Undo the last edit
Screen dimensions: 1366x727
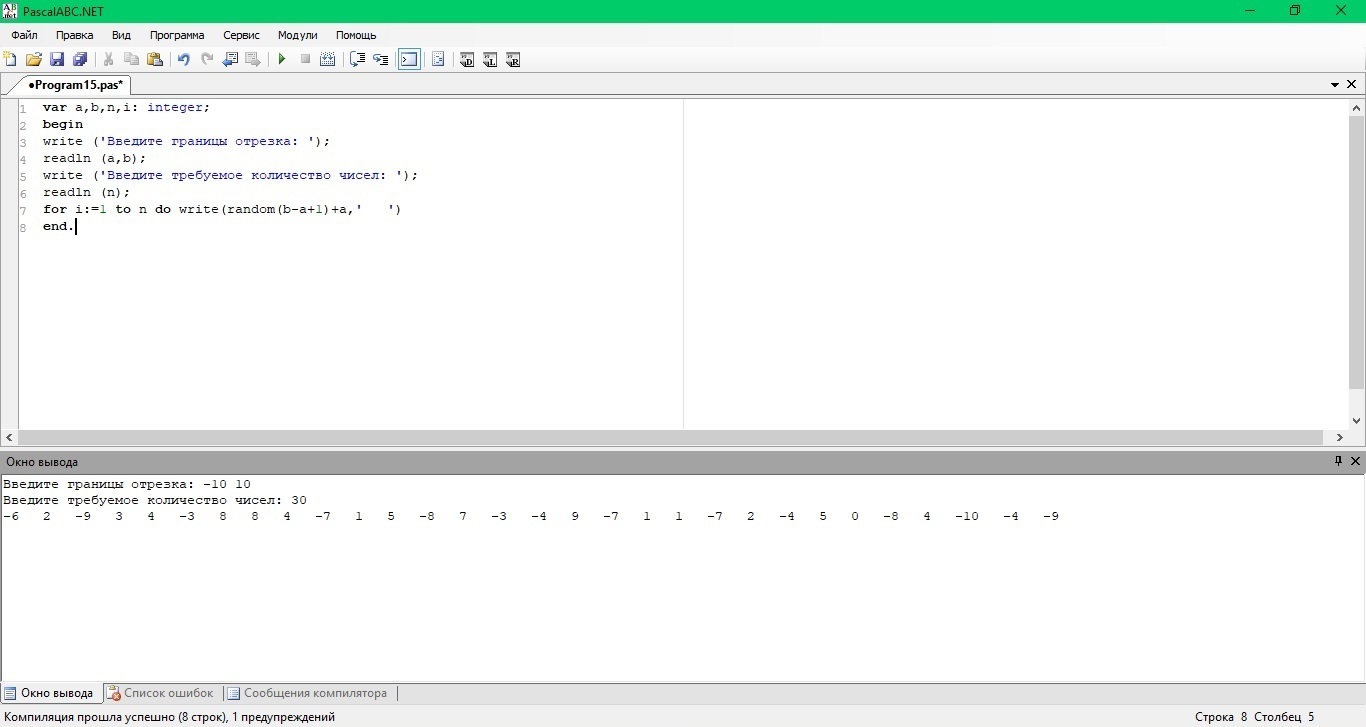[183, 60]
